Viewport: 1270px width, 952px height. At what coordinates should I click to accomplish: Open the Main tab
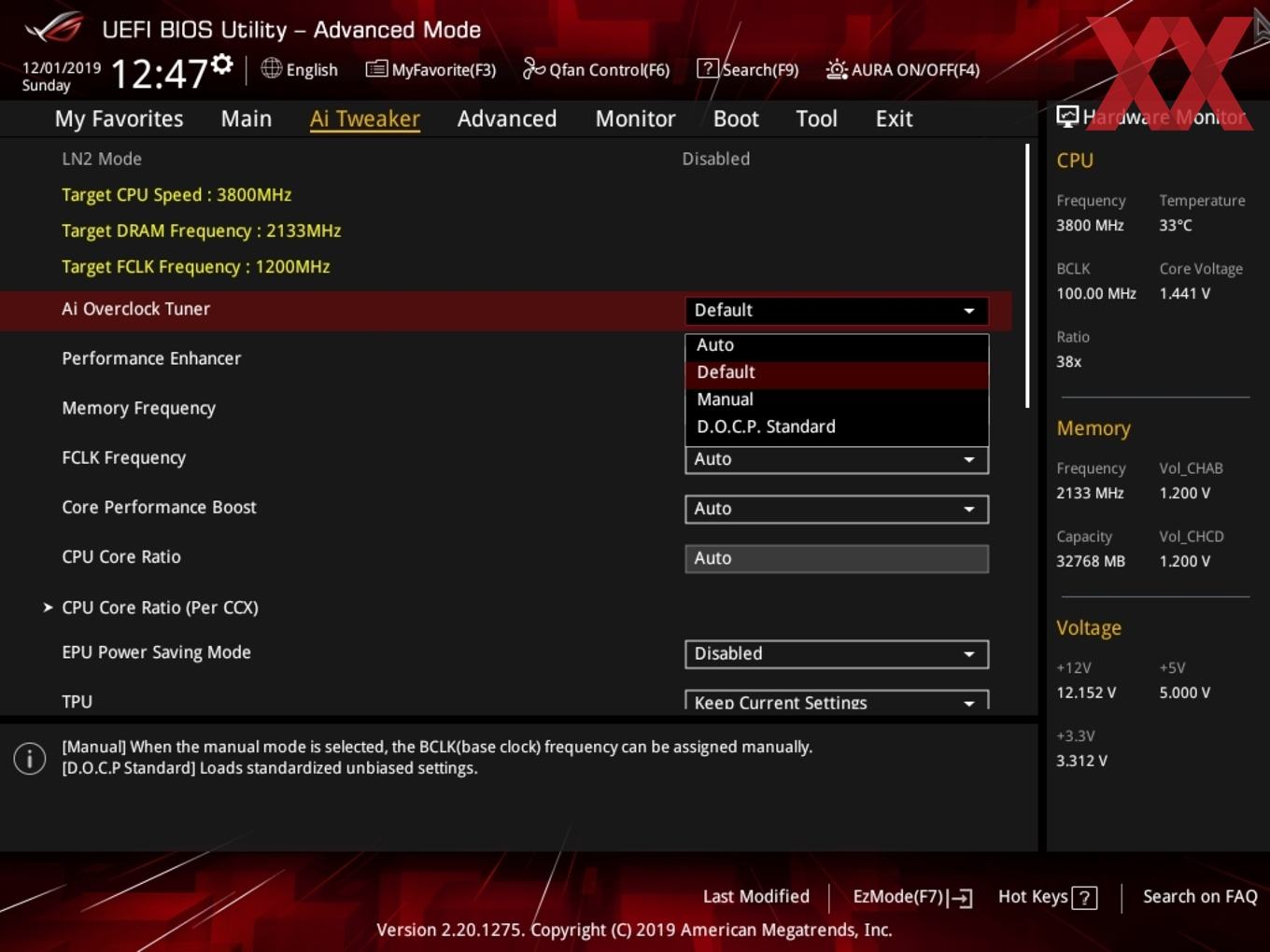(247, 119)
